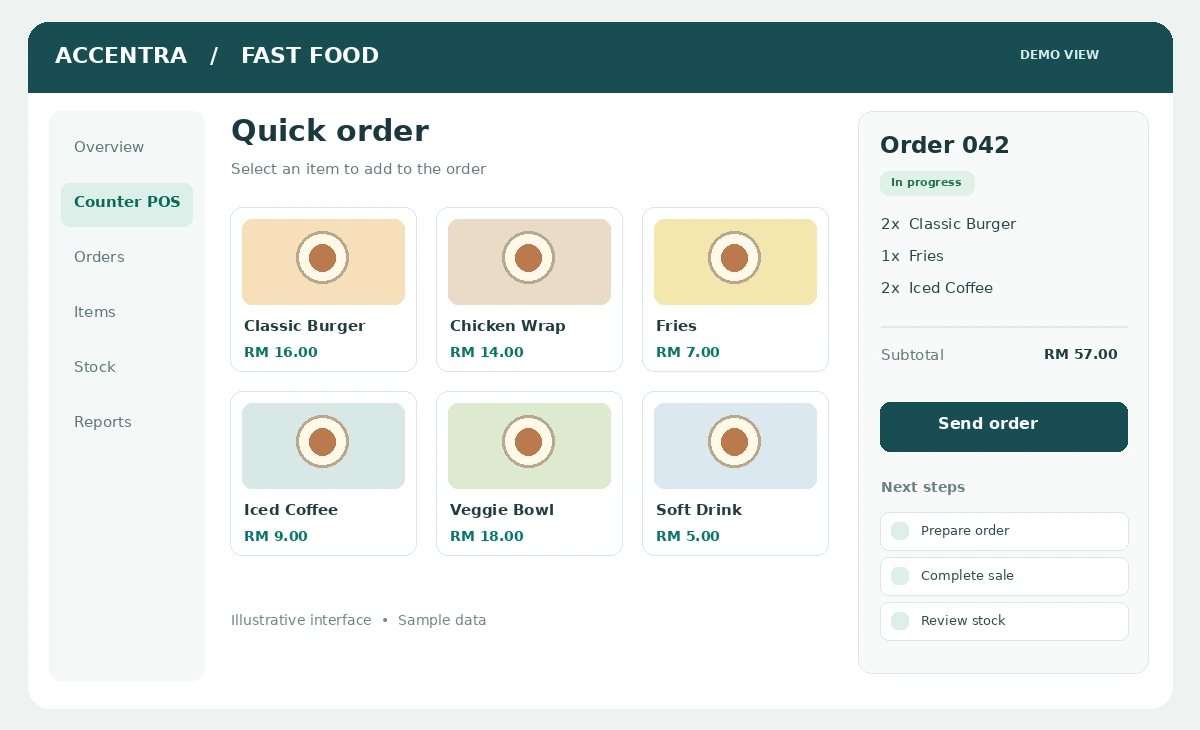1200x730 pixels.
Task: Click the Soft Drink item image
Action: (735, 446)
